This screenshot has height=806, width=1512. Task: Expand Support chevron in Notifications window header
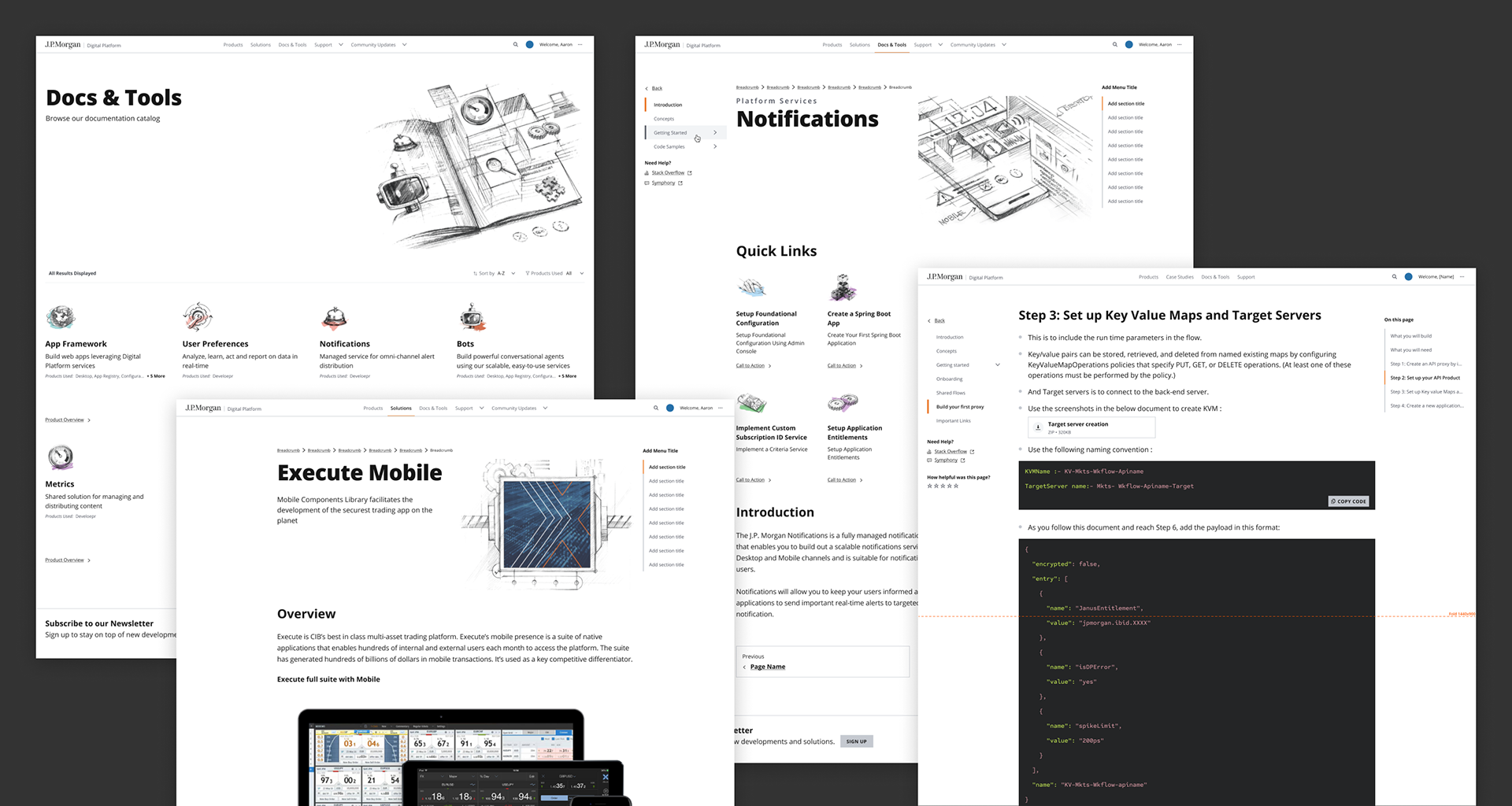pyautogui.click(x=940, y=45)
